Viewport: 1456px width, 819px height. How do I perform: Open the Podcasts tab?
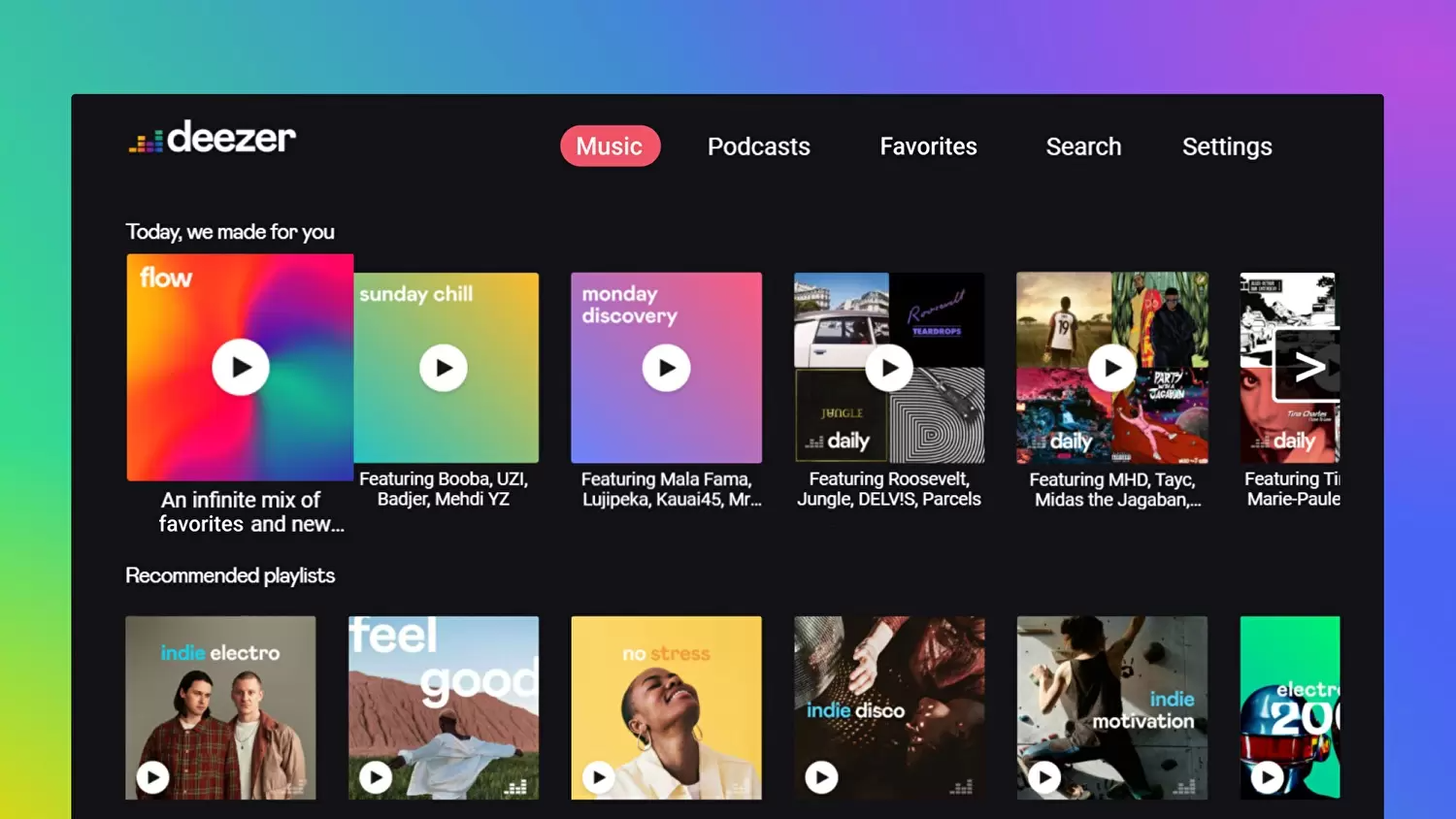758,147
